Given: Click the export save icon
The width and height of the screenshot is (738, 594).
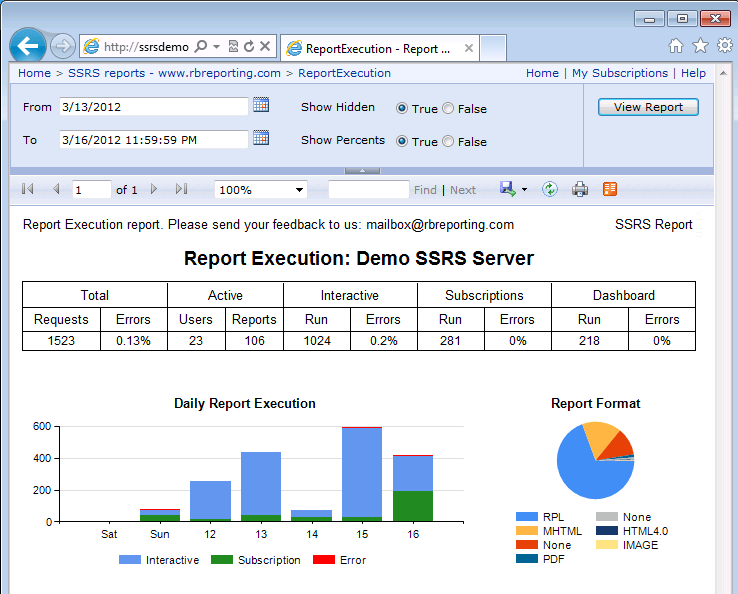Looking at the screenshot, I should (507, 189).
